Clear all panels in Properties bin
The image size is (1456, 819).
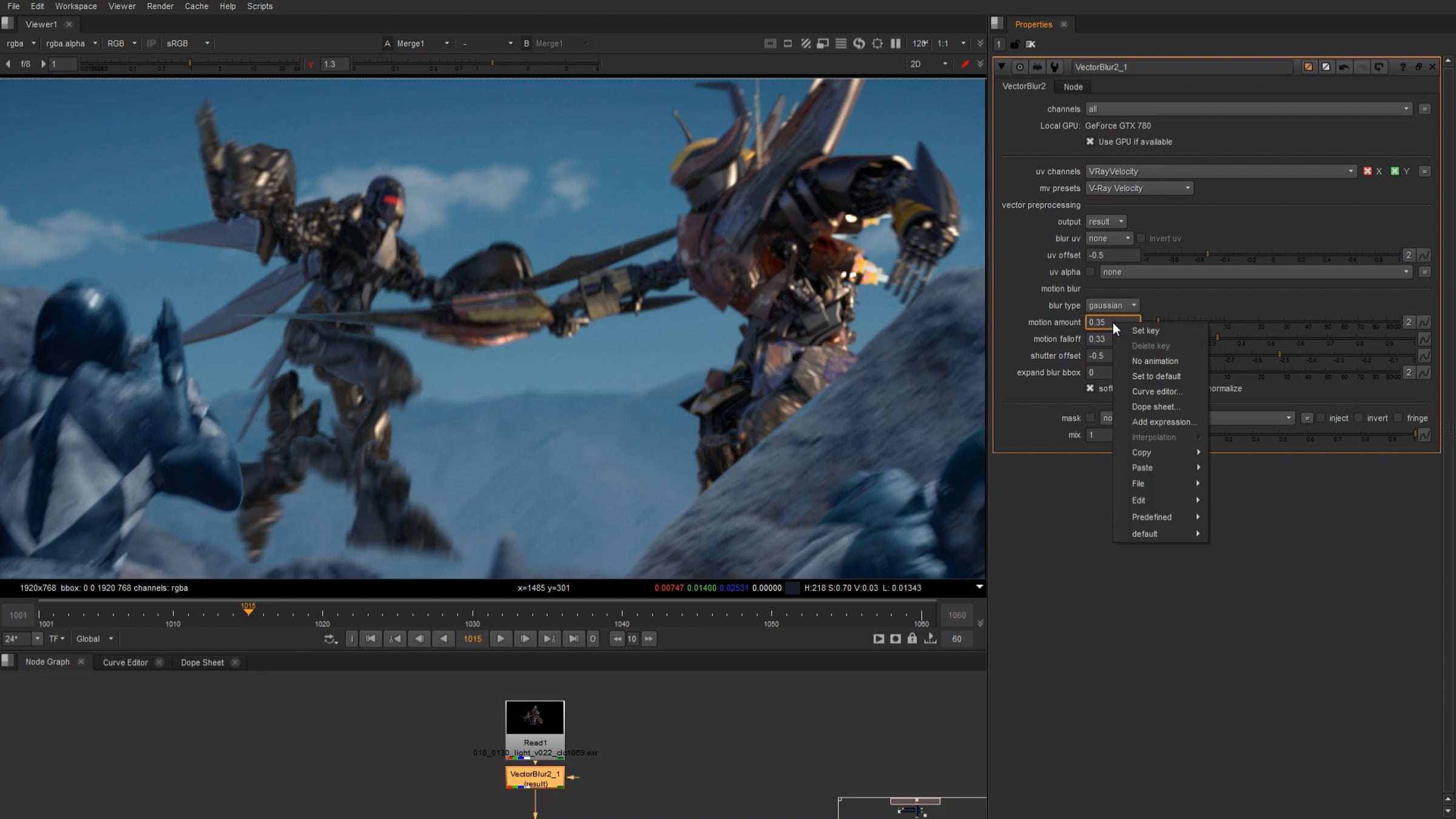tap(1031, 44)
